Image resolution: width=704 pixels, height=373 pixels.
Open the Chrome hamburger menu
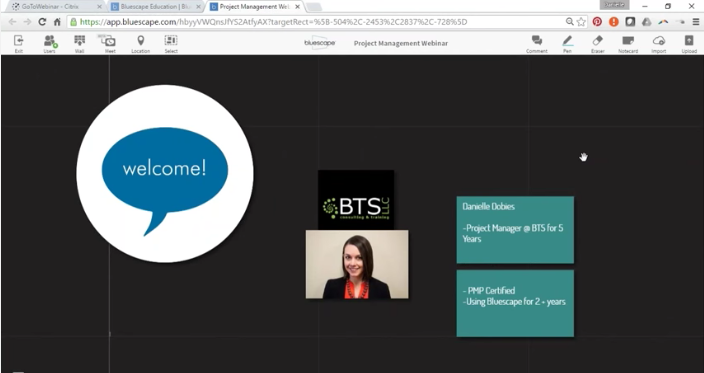[695, 22]
